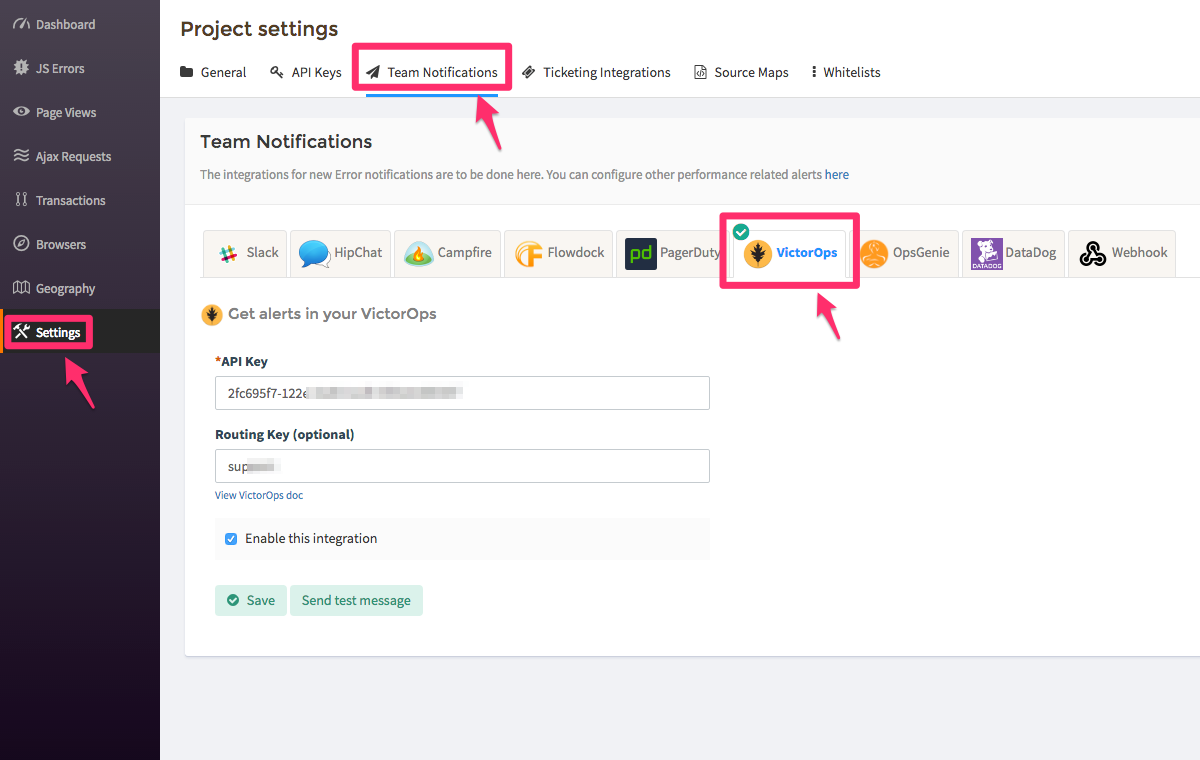
Task: Follow the 'here' performance alerts link
Action: point(837,174)
